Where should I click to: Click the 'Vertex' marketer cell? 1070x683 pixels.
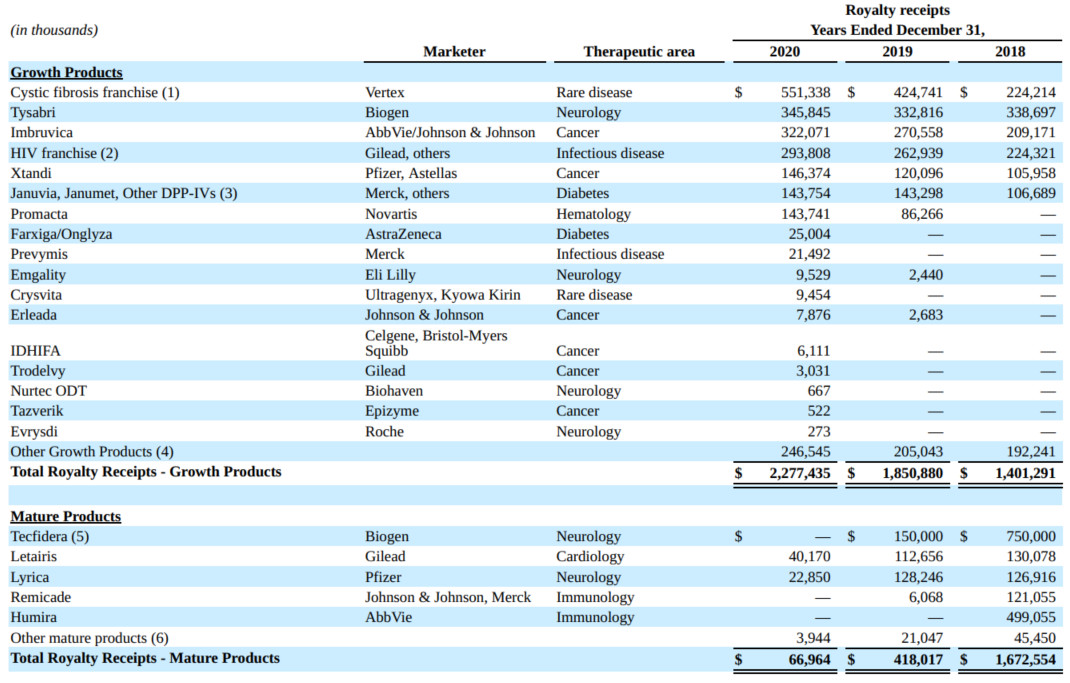click(x=385, y=92)
